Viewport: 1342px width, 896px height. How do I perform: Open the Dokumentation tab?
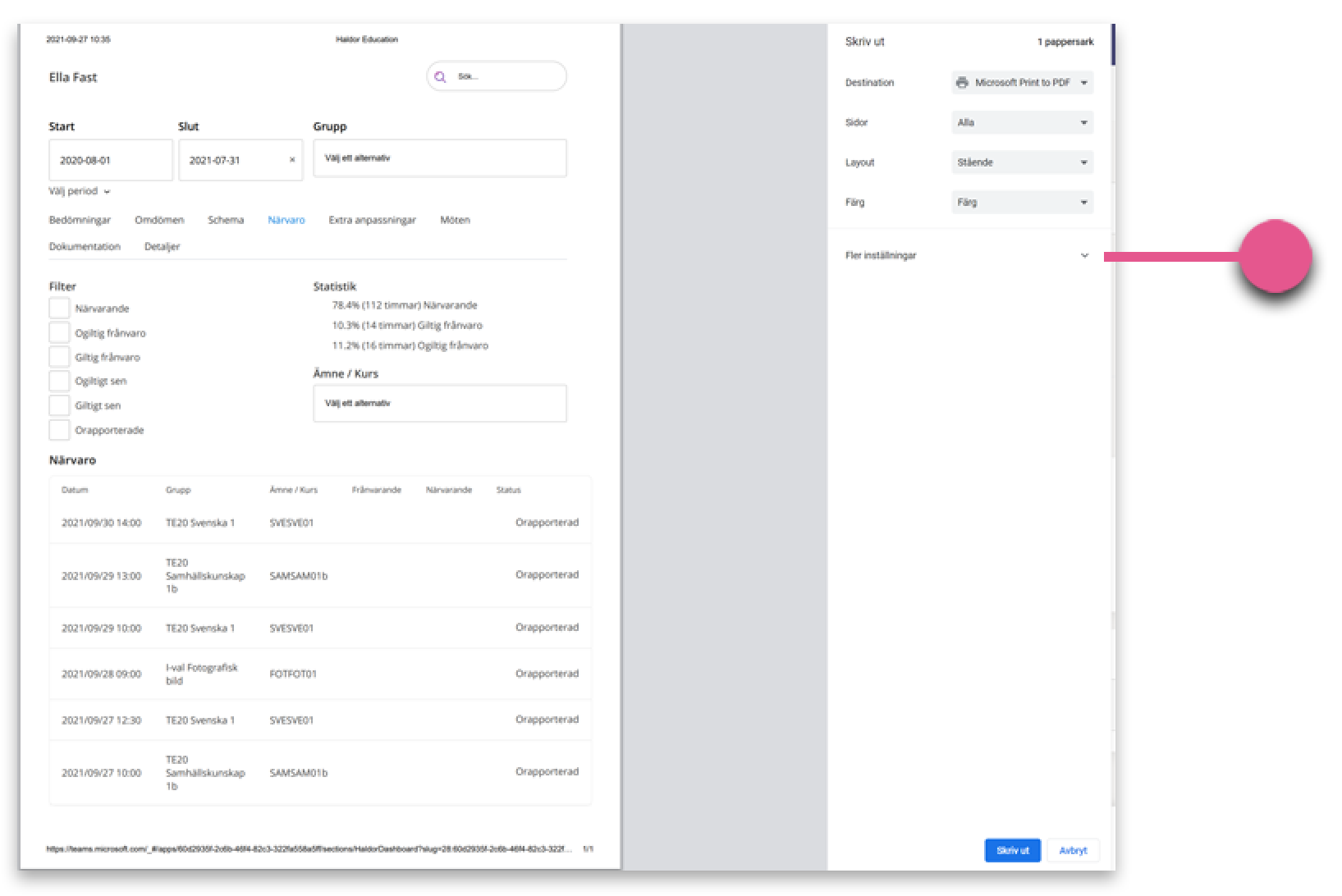point(85,246)
